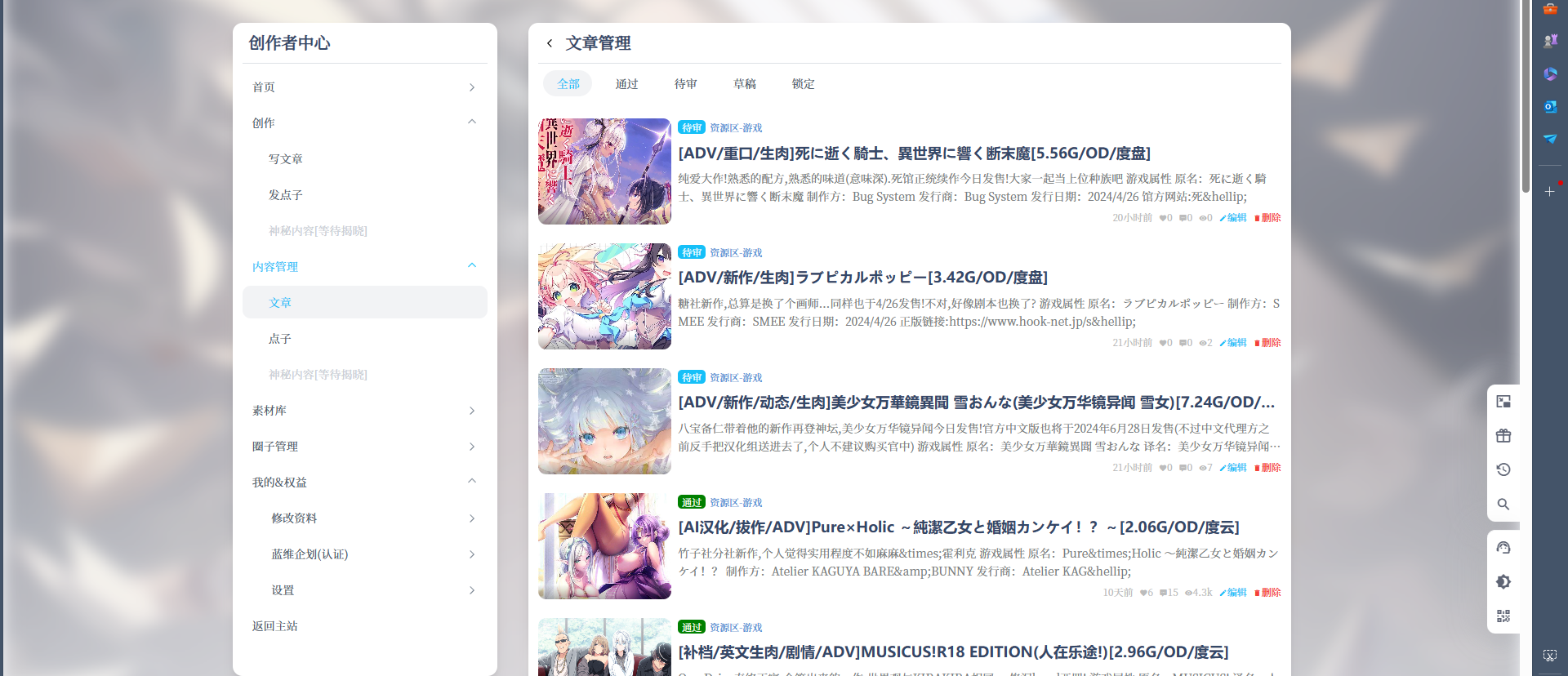Collapse the 内容管理 section

(x=471, y=266)
